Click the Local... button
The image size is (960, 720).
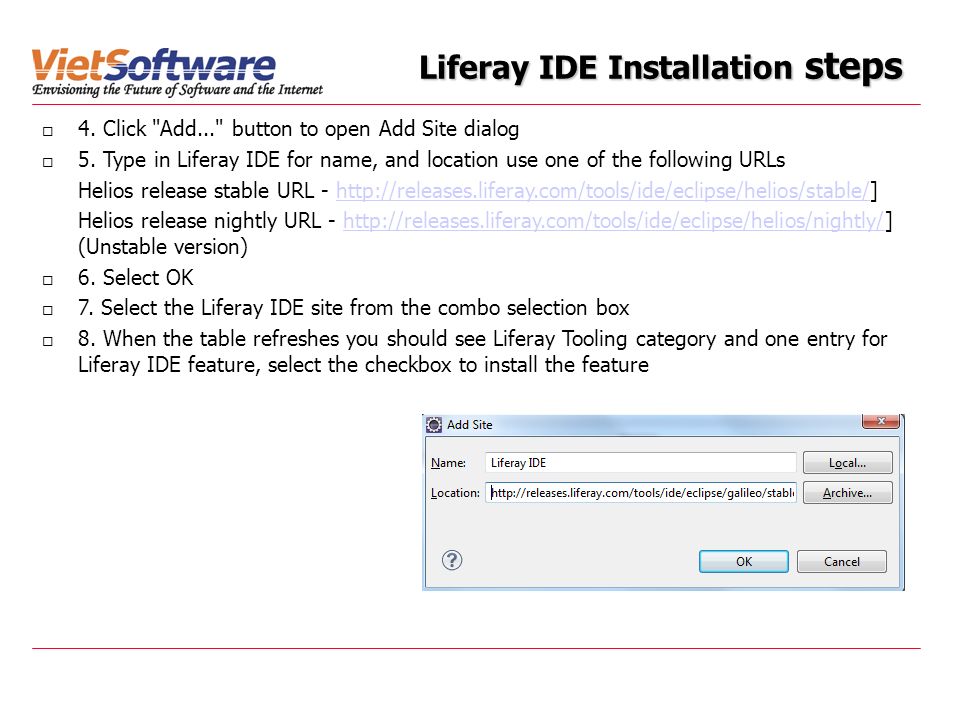[x=847, y=463]
